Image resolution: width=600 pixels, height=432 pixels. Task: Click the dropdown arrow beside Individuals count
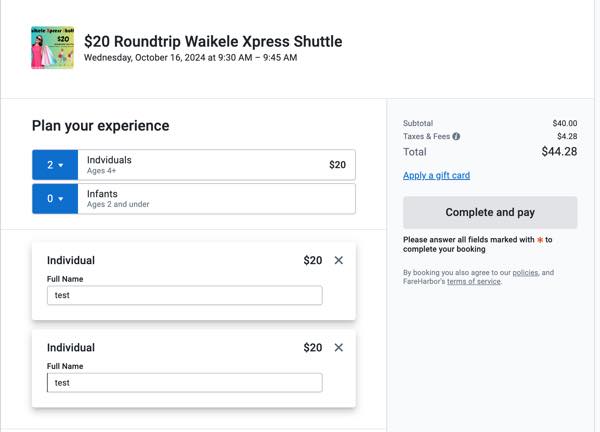[x=61, y=165]
